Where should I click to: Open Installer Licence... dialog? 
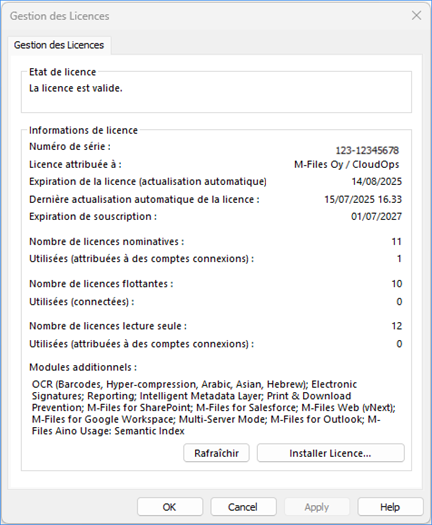click(331, 453)
